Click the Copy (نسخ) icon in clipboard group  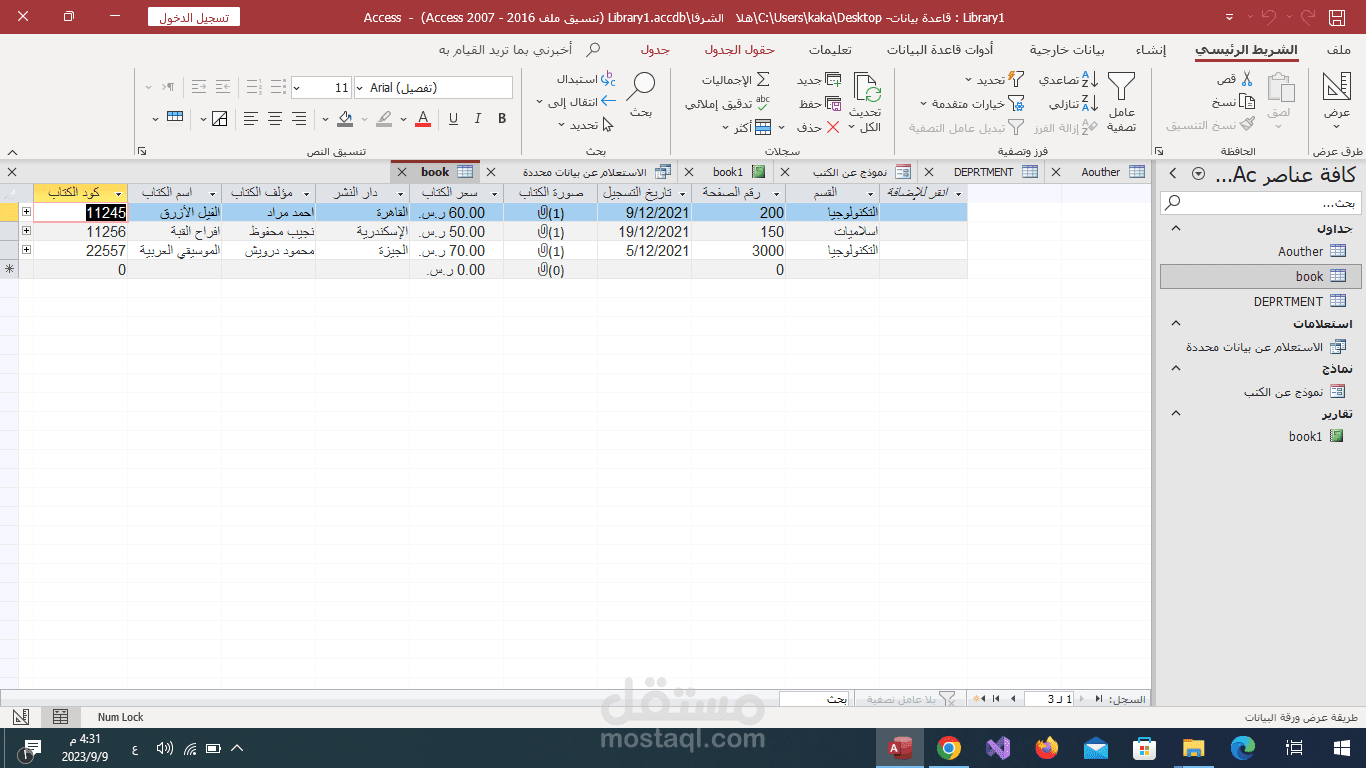click(1246, 102)
